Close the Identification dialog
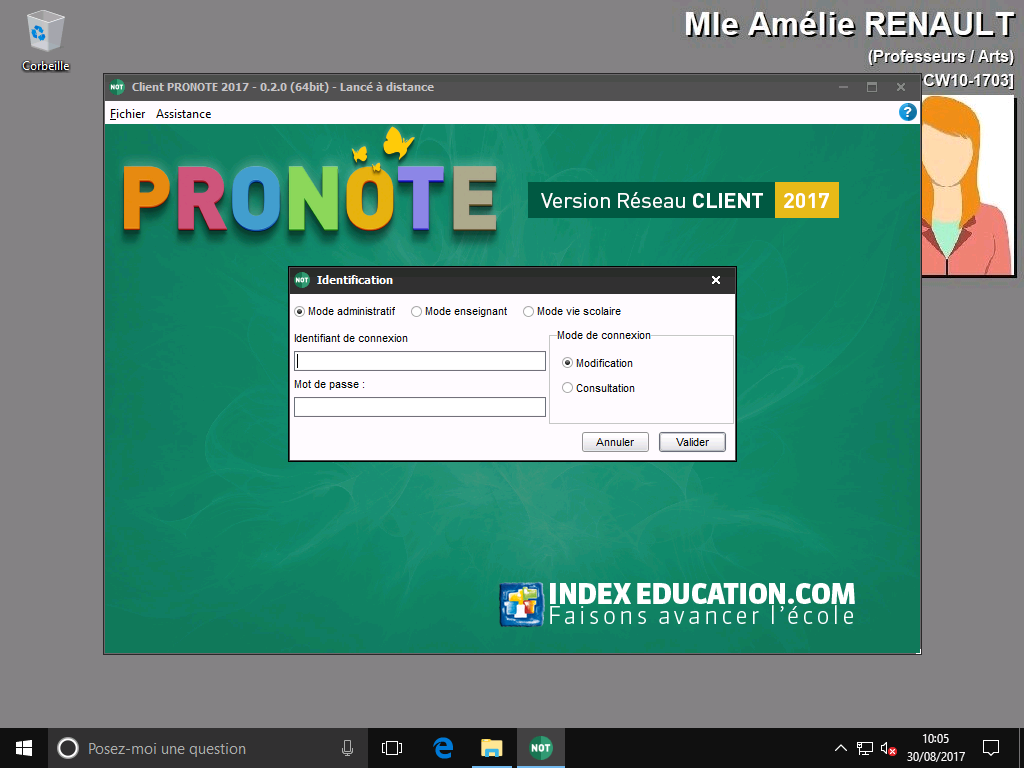 pyautogui.click(x=716, y=280)
